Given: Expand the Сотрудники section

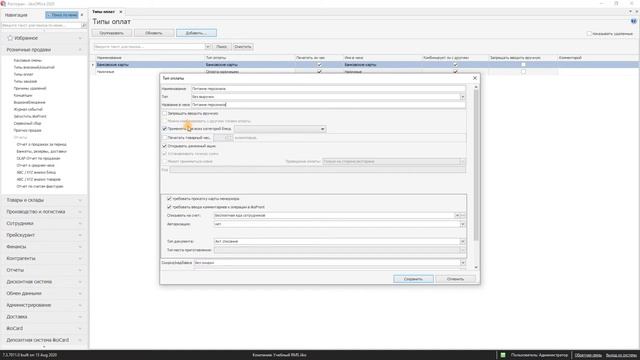Looking at the screenshot, I should (x=44, y=223).
